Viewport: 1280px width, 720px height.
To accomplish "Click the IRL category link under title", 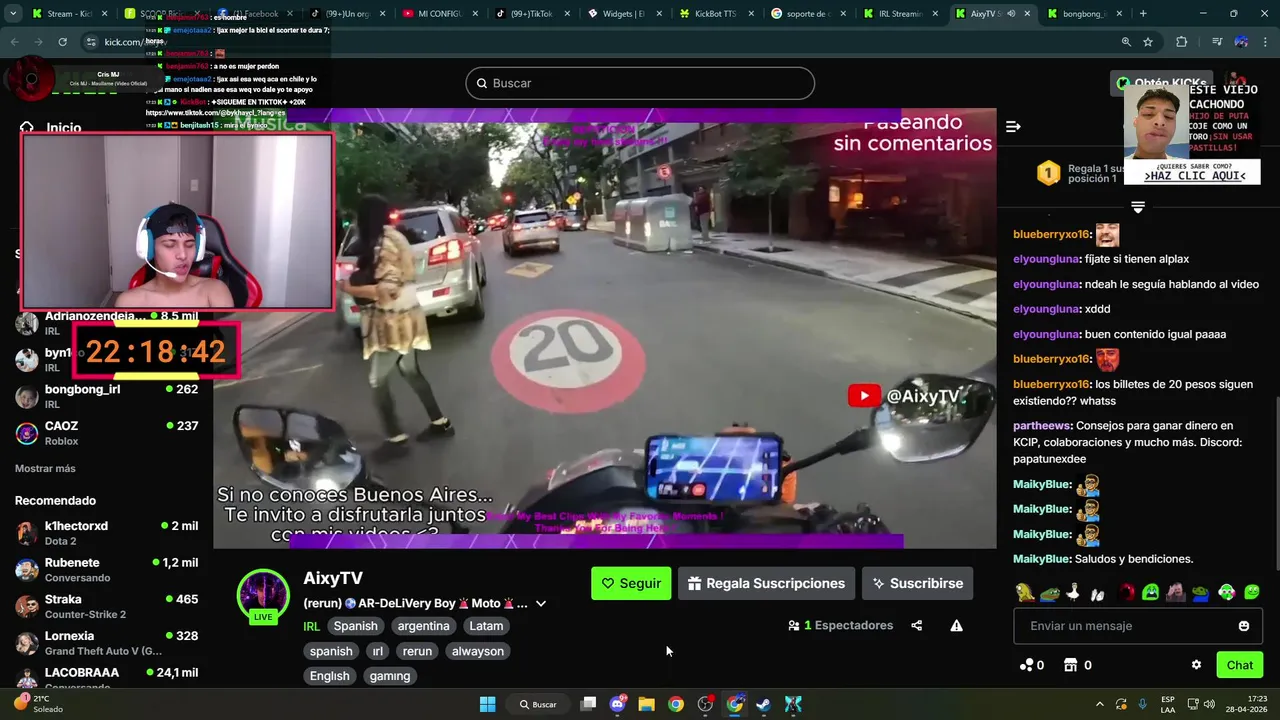I will 311,627.
